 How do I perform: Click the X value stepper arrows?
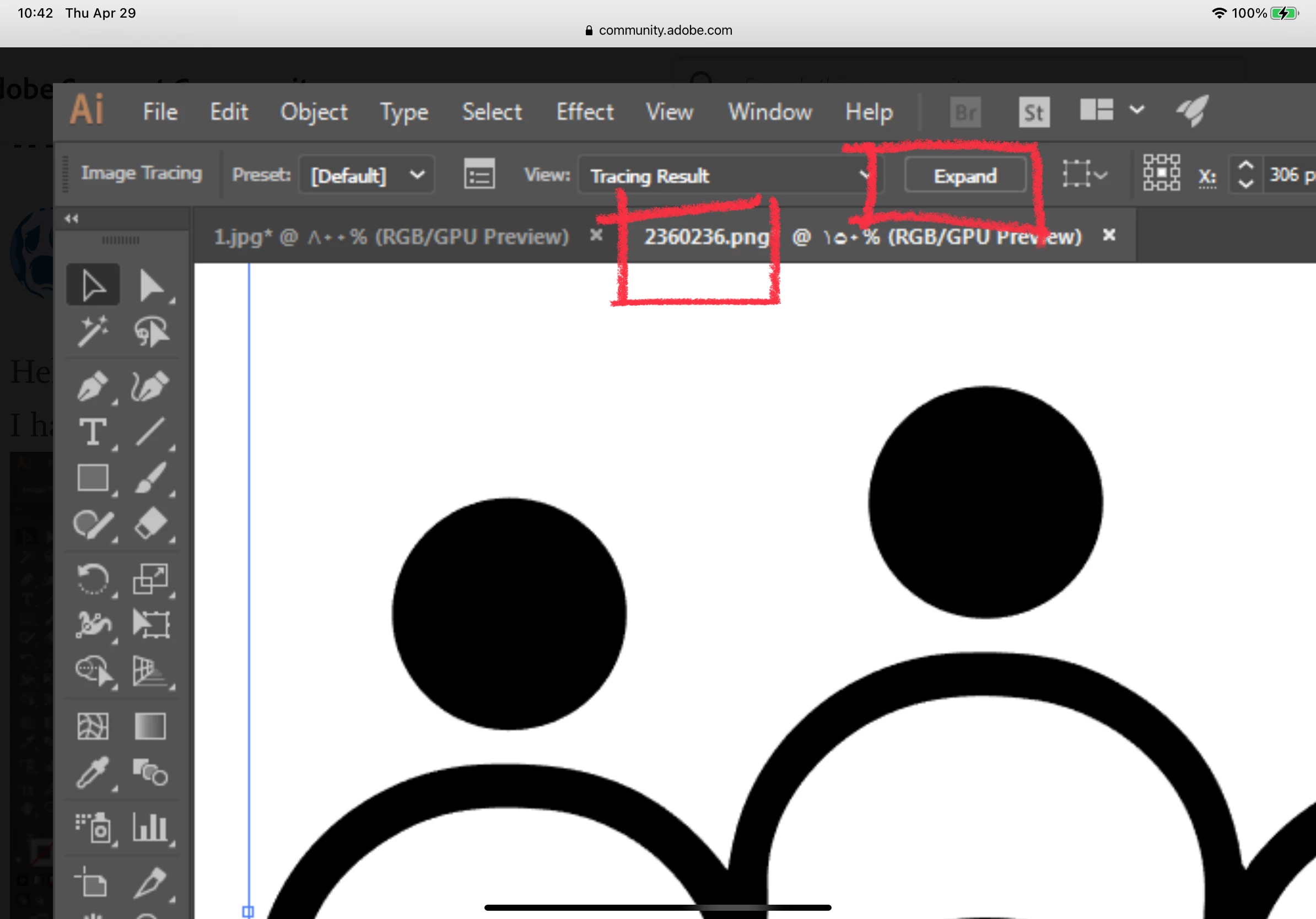(1245, 174)
